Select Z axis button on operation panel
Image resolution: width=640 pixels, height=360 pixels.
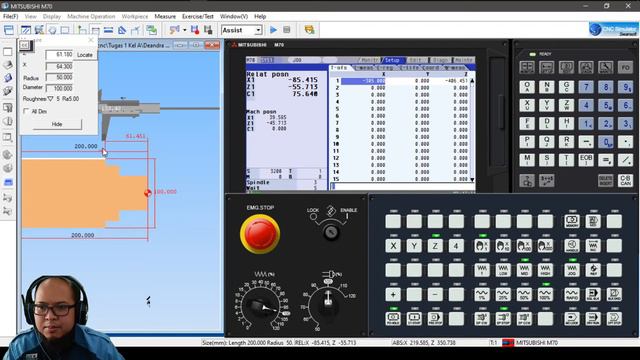coord(435,246)
